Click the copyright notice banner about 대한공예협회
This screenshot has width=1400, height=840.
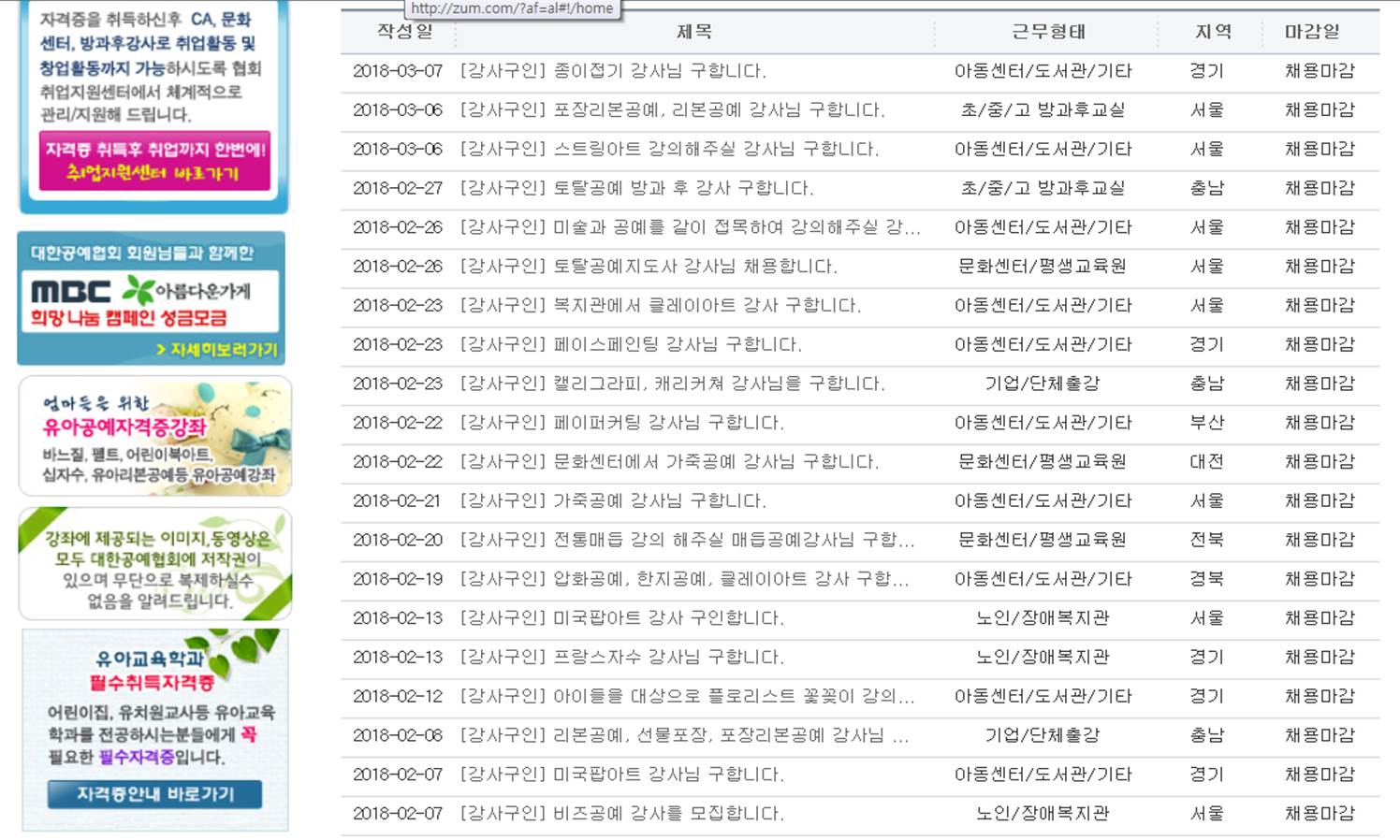[155, 564]
